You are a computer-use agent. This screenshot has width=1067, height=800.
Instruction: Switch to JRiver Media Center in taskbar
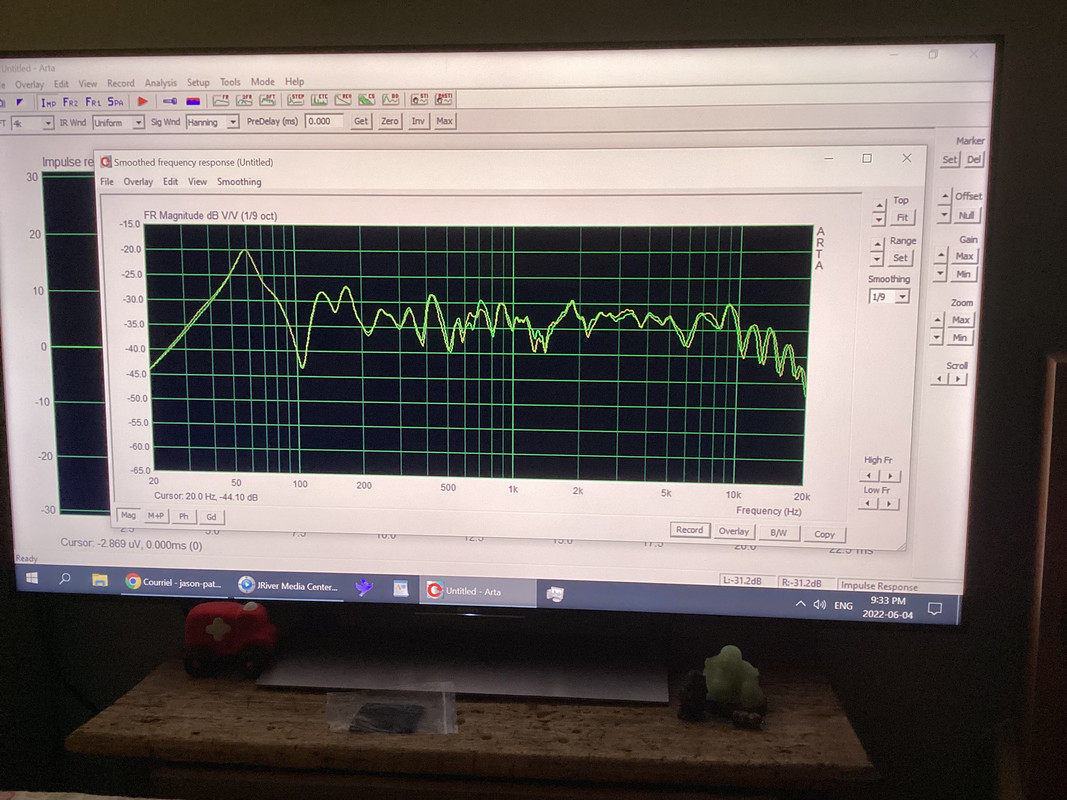[x=289, y=585]
